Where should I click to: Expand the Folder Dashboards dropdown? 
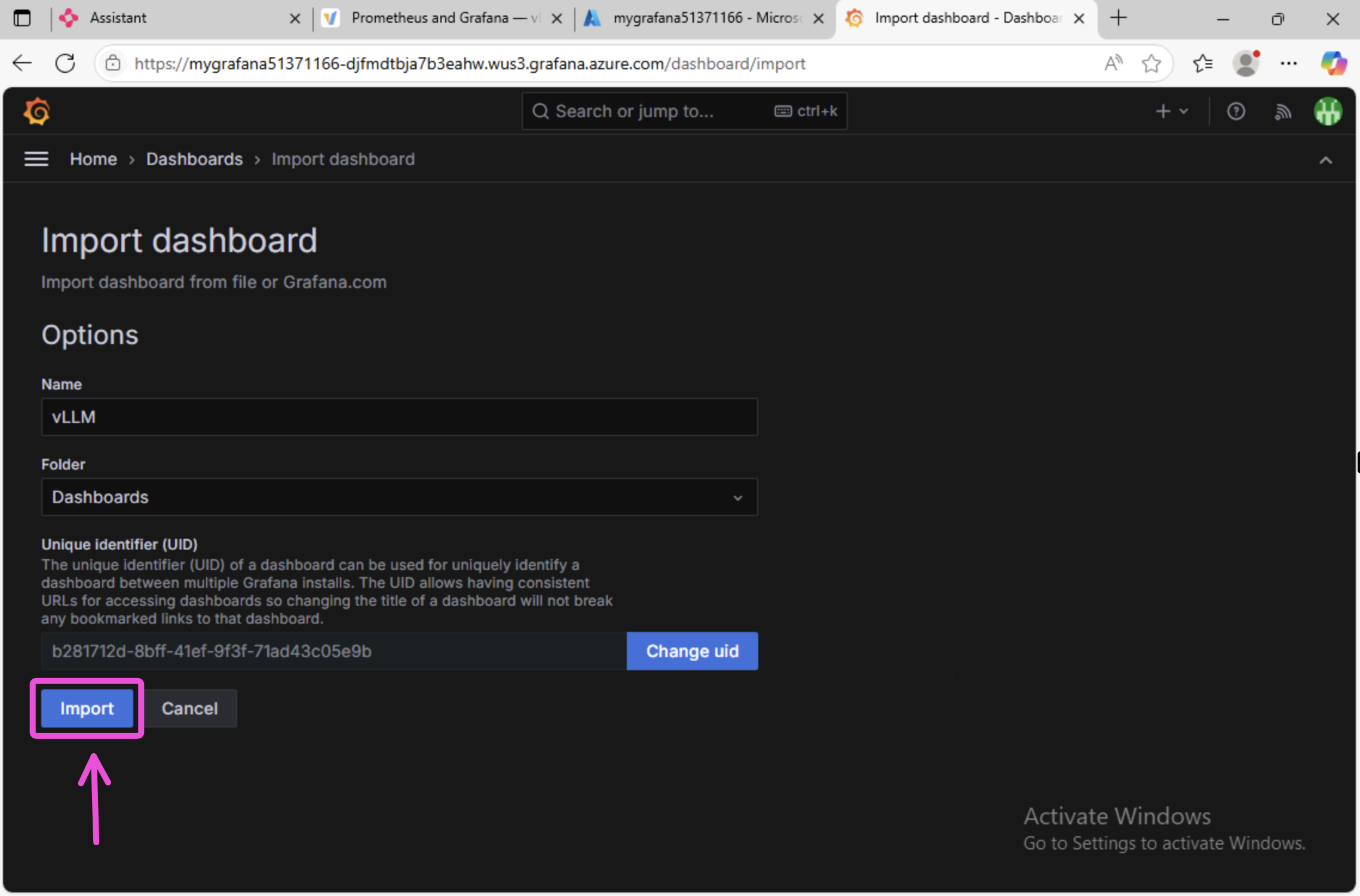(x=399, y=497)
